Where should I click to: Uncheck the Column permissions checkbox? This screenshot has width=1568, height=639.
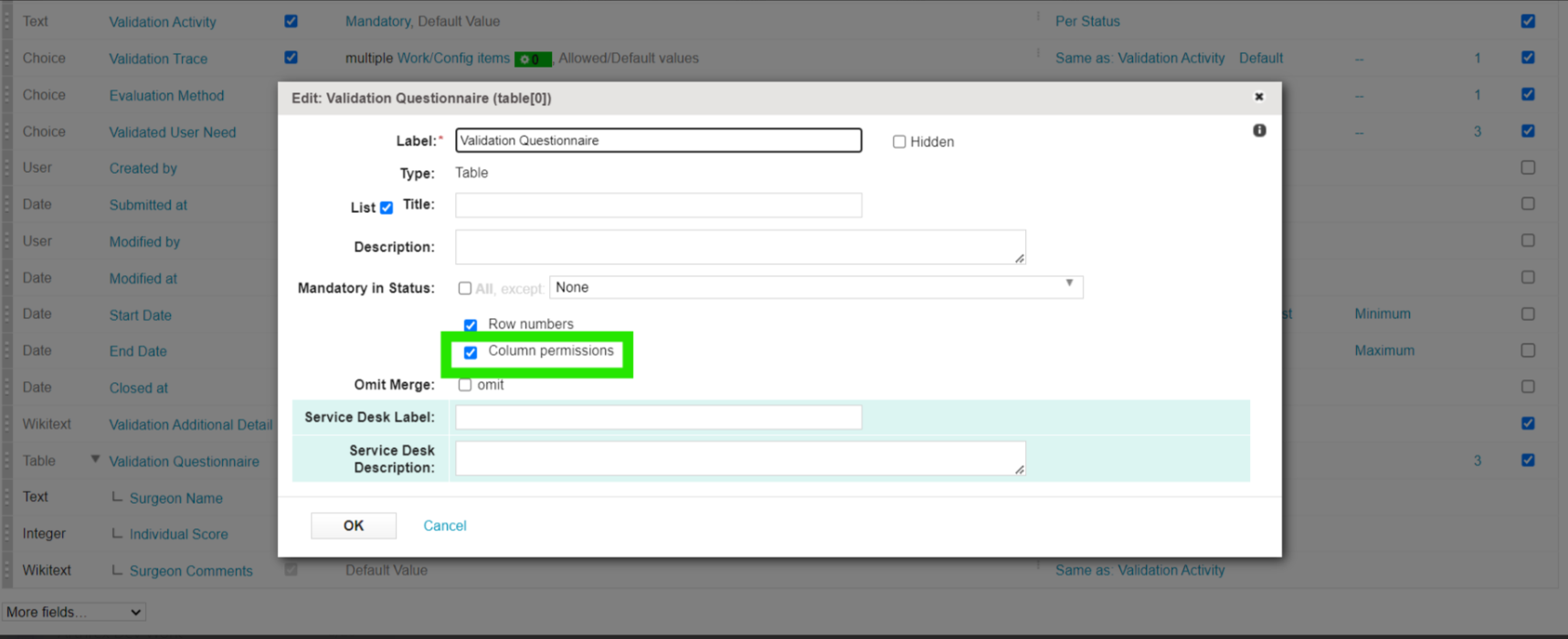(x=471, y=353)
